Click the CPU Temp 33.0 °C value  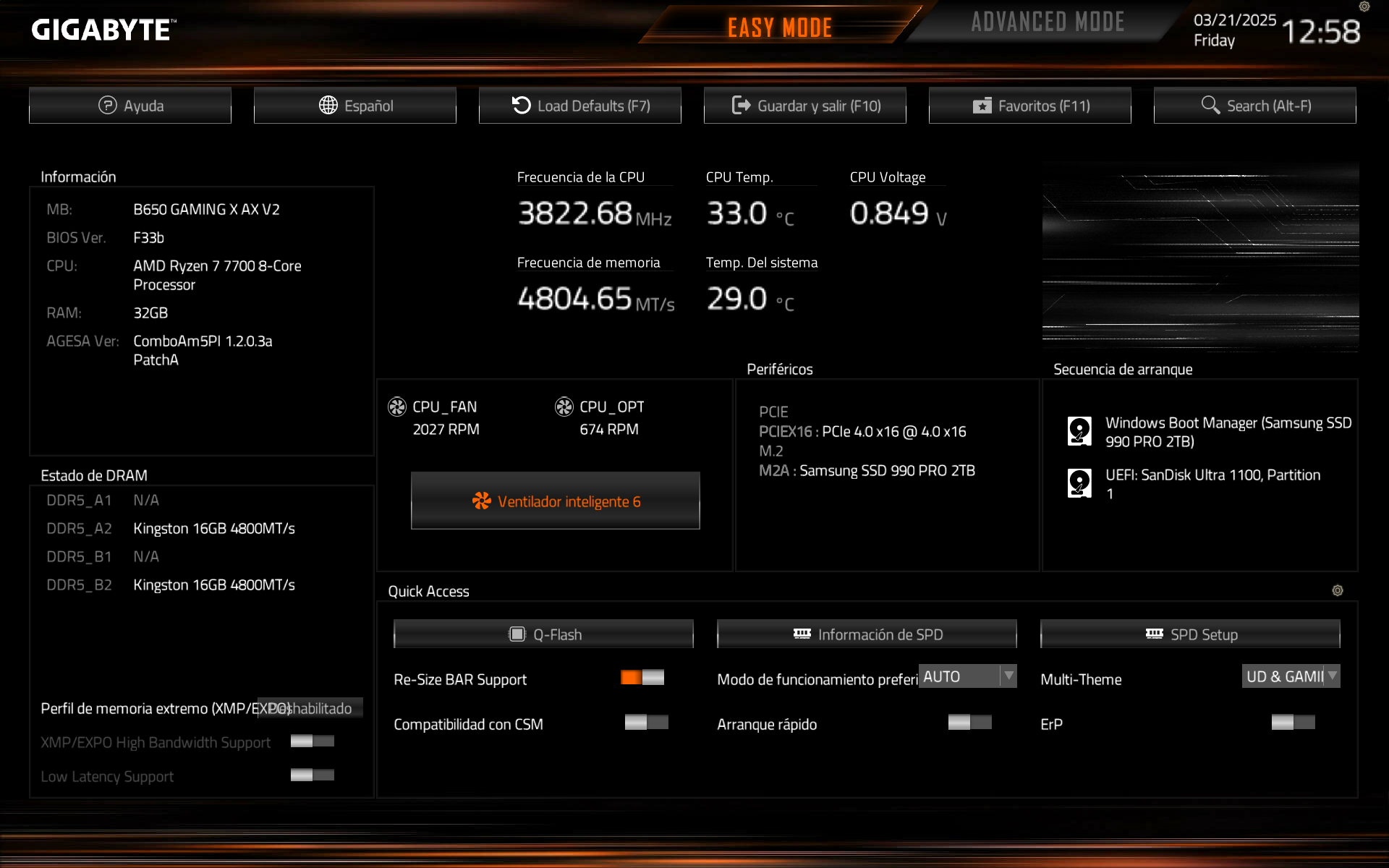click(x=750, y=213)
